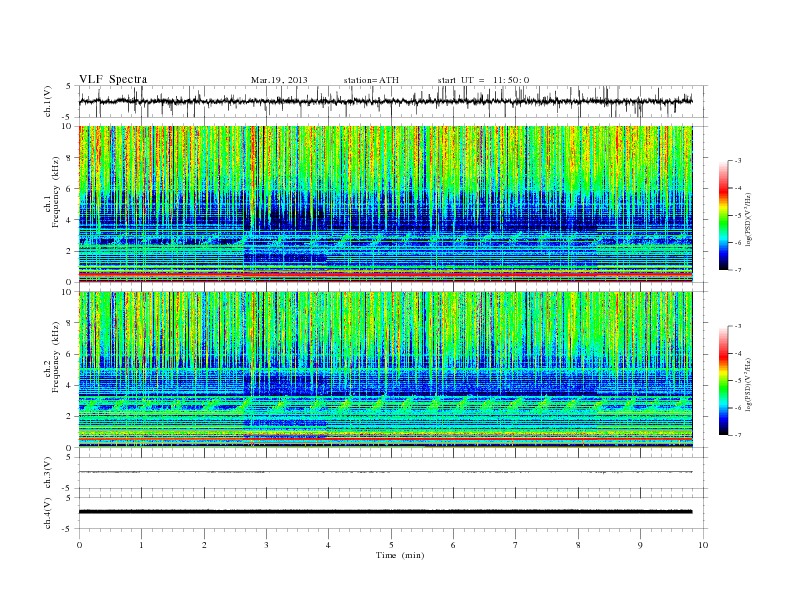This screenshot has height=612, width=792.
Task: Click the time axis tick label "6"
Action: [x=453, y=545]
